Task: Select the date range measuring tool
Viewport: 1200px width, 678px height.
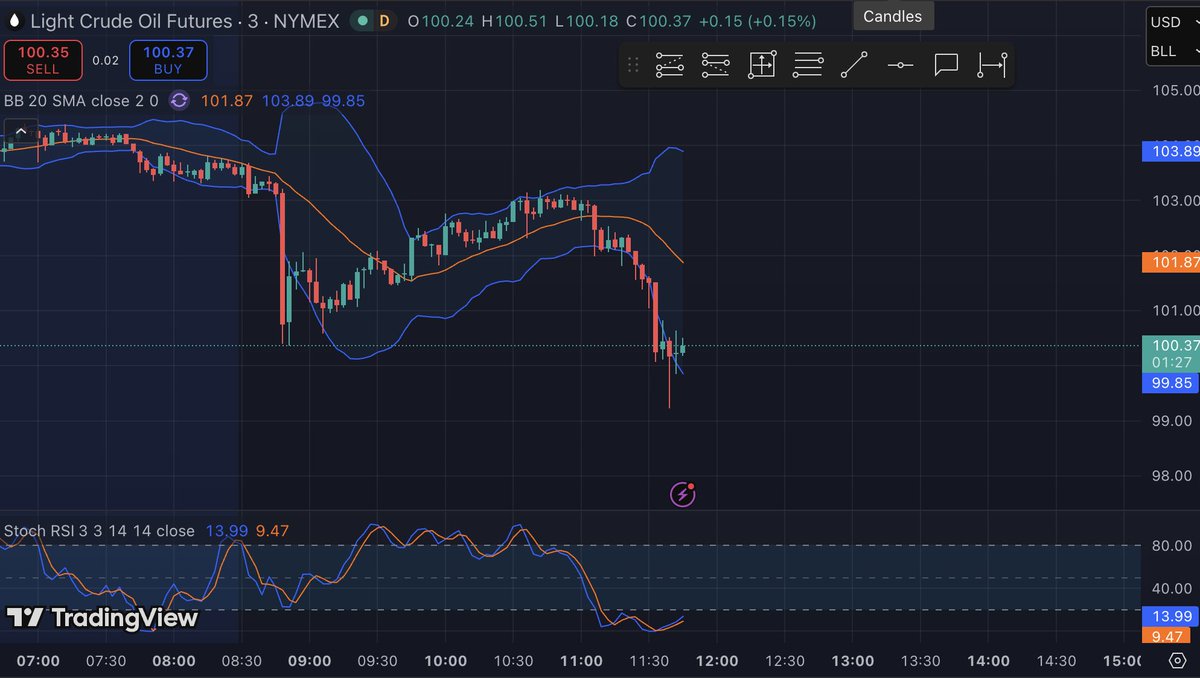Action: 992,66
